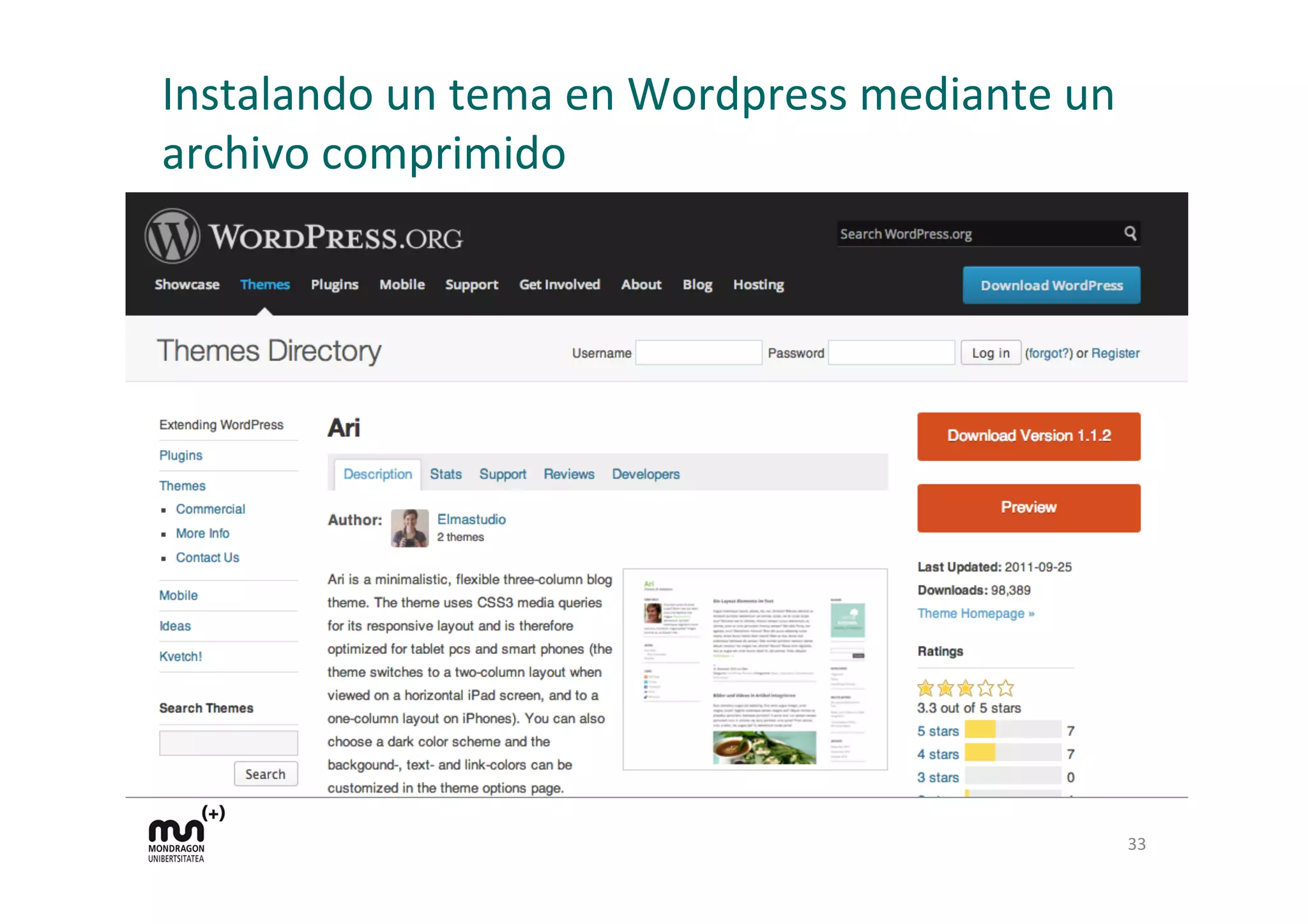Click the star rating icons
1308x924 pixels.
pos(965,688)
